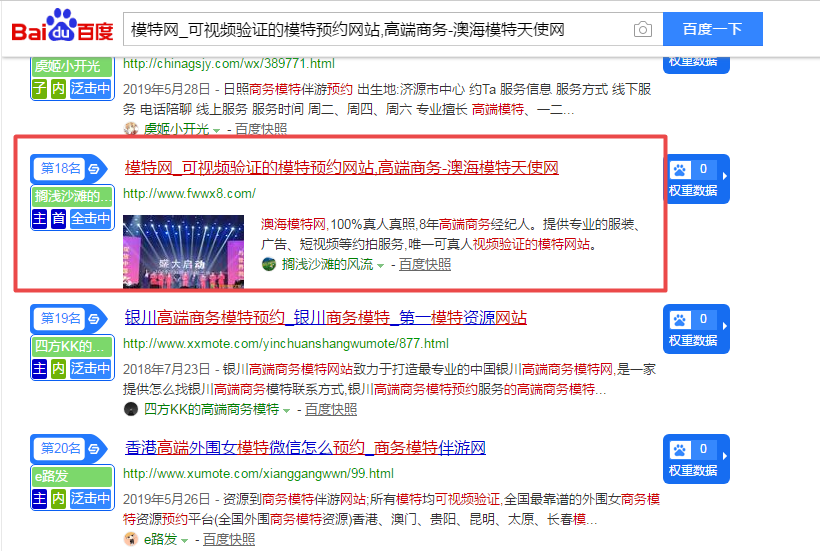Click 权重数据 label for 第19名 result
The height and width of the screenshot is (551, 820).
693,341
